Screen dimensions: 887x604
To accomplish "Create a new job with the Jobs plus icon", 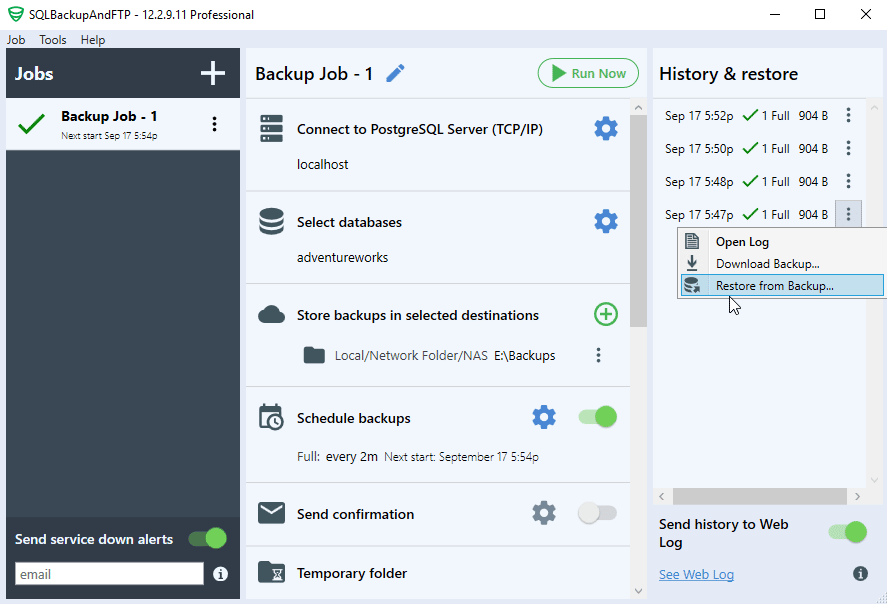I will (x=212, y=73).
